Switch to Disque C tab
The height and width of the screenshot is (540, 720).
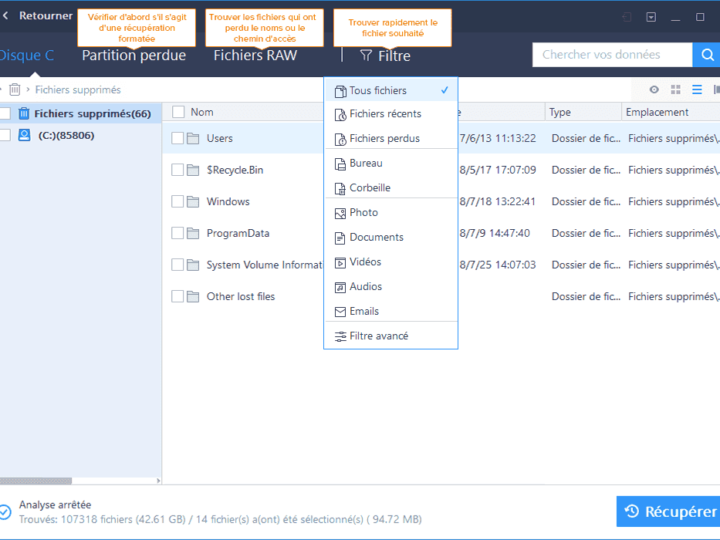point(27,55)
